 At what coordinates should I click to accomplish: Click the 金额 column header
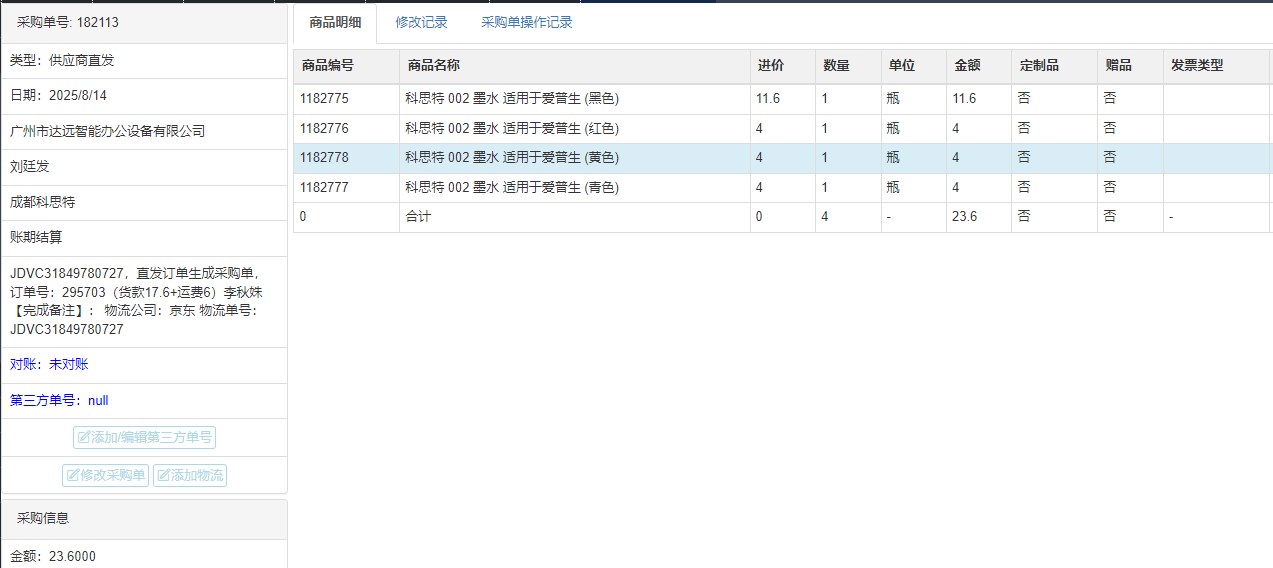[979, 66]
